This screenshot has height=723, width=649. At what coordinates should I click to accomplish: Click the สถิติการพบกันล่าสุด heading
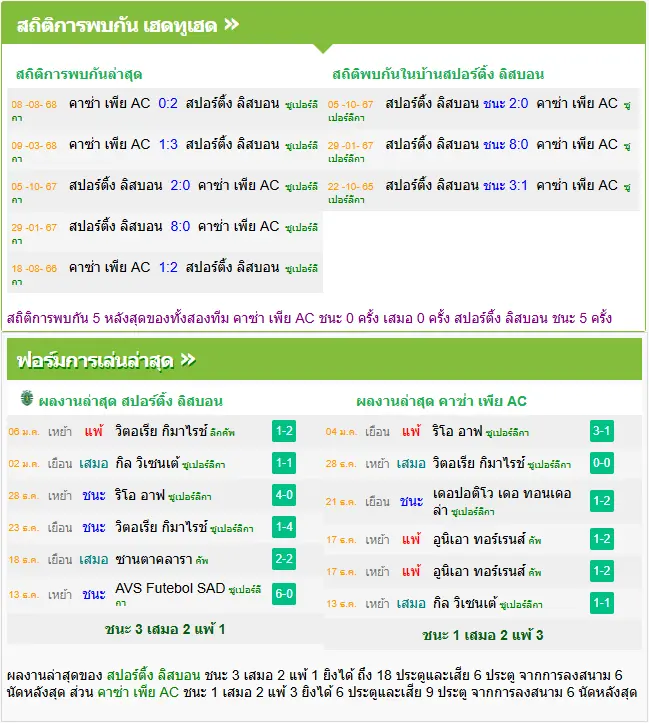coord(79,74)
